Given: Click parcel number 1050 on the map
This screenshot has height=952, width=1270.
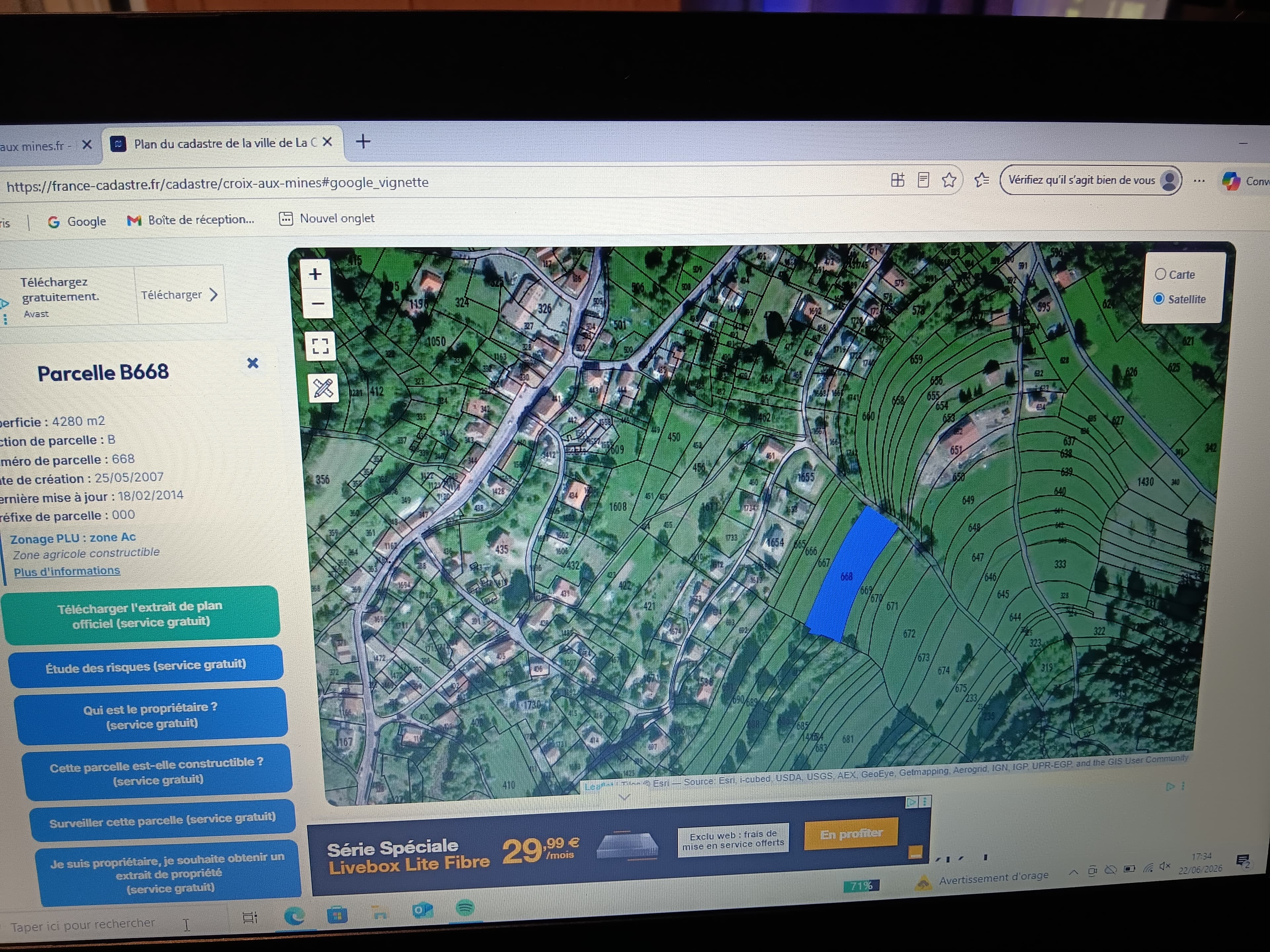Looking at the screenshot, I should pos(436,341).
